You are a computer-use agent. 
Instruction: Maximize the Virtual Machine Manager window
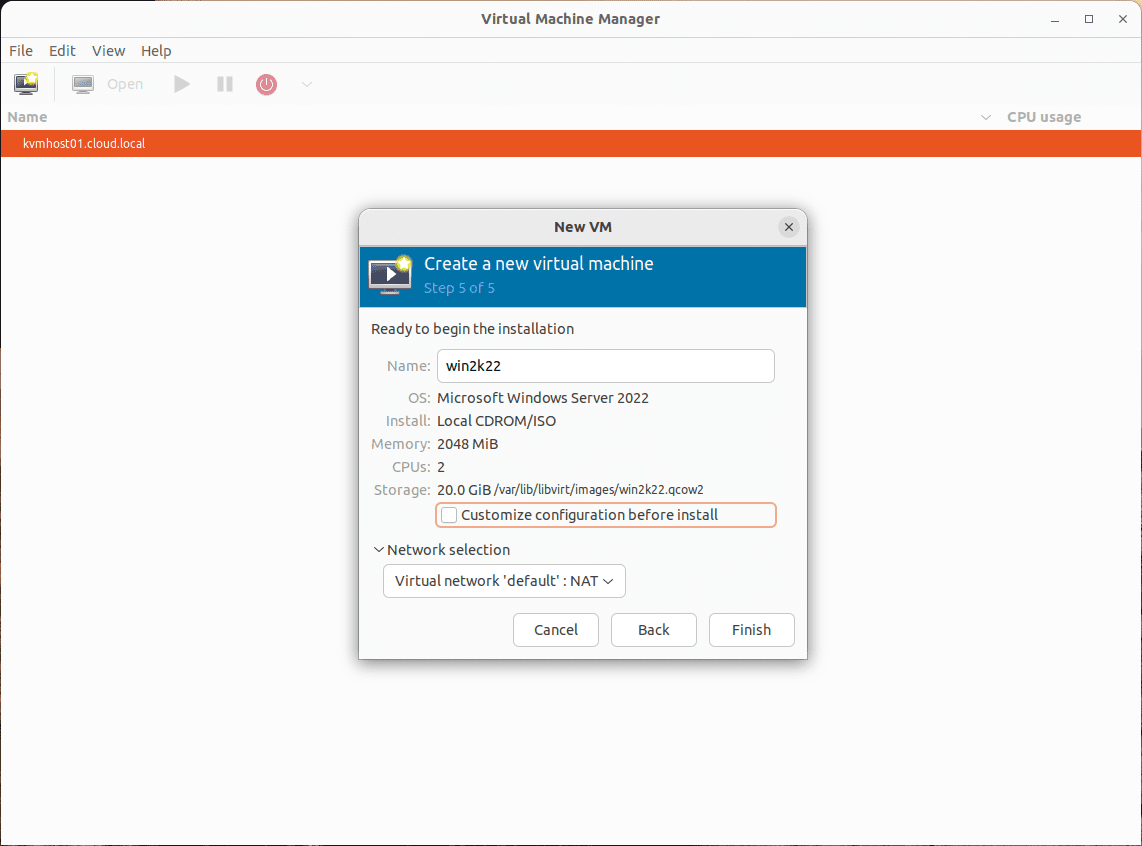[x=1089, y=20]
